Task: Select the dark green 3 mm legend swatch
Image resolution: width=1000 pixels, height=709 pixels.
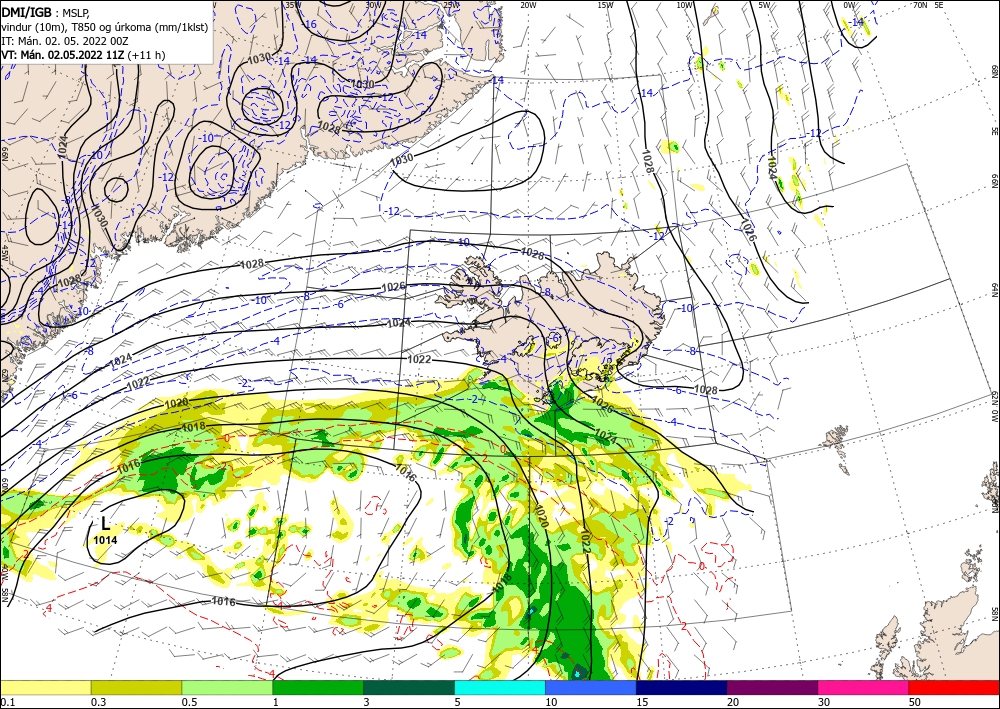Action: pos(409,687)
